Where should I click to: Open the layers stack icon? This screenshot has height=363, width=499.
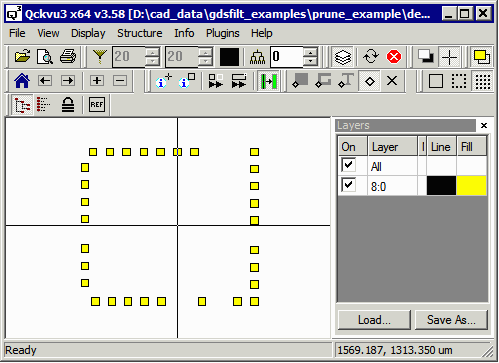click(x=343, y=57)
